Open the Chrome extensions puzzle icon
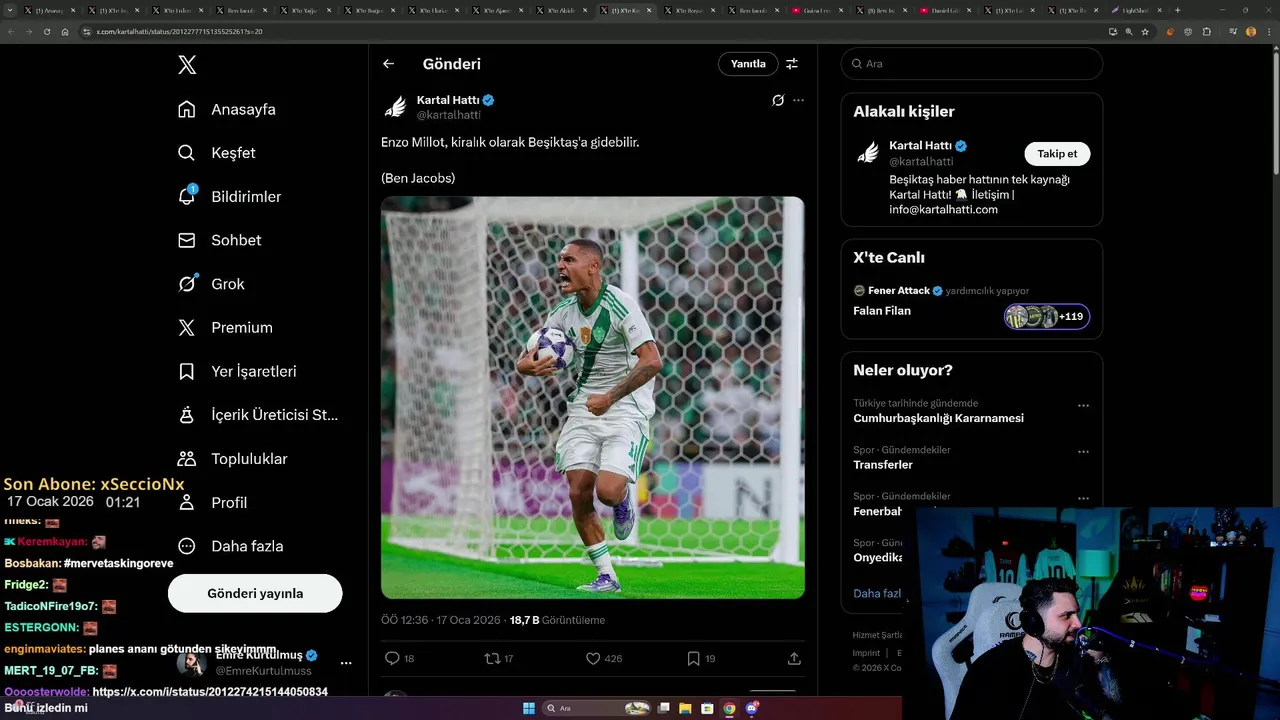 [1207, 31]
